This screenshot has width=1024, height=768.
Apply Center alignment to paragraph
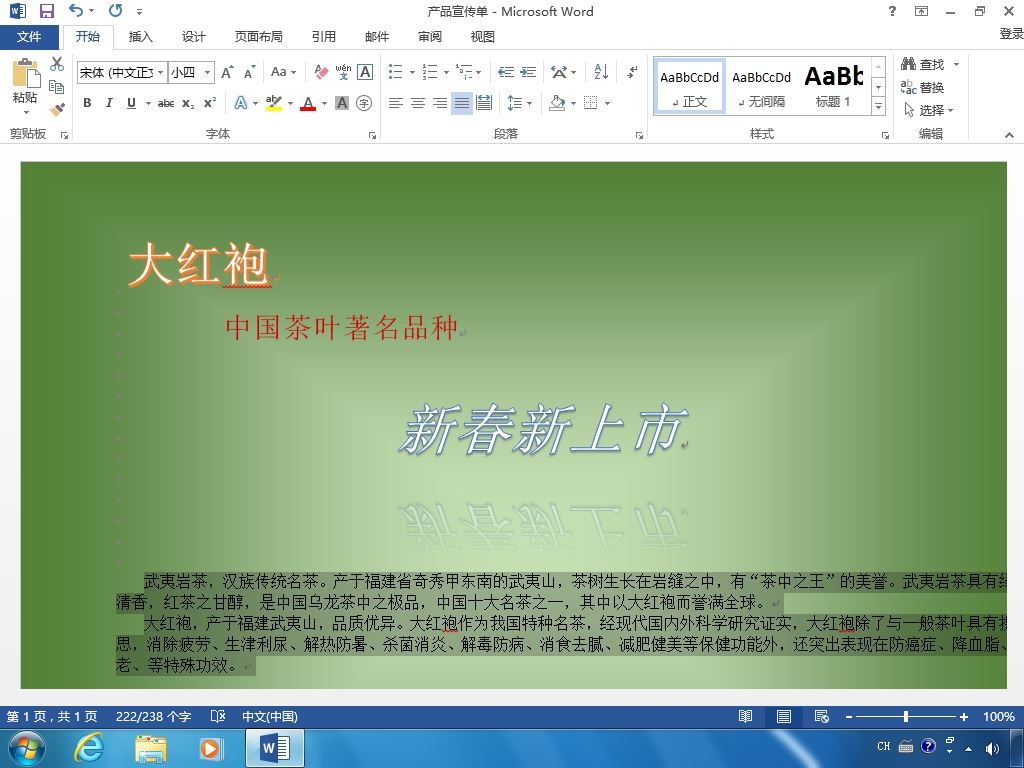tap(418, 103)
